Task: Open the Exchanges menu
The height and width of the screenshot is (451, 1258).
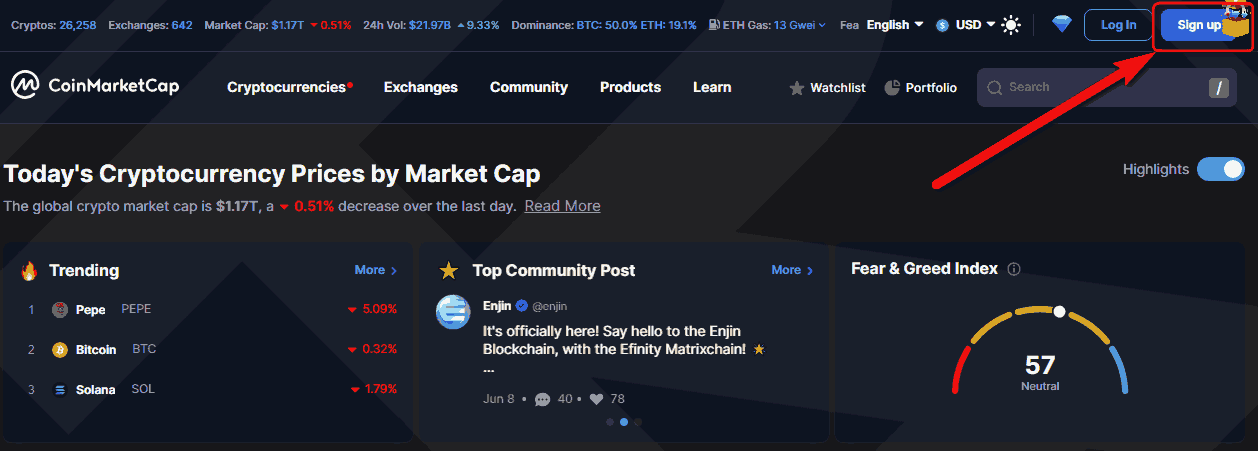Action: (x=421, y=87)
